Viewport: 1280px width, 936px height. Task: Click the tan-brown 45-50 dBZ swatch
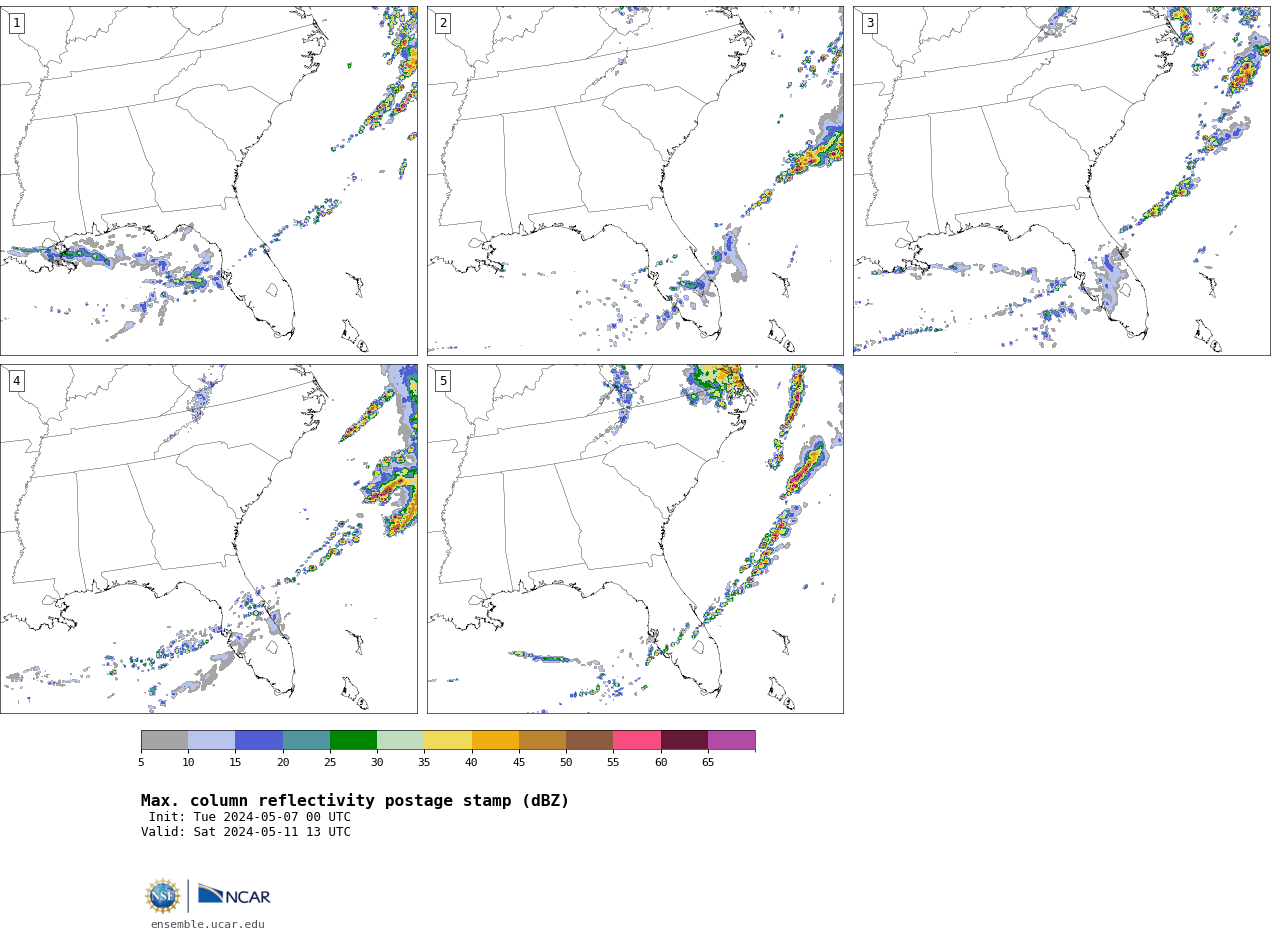click(x=542, y=740)
